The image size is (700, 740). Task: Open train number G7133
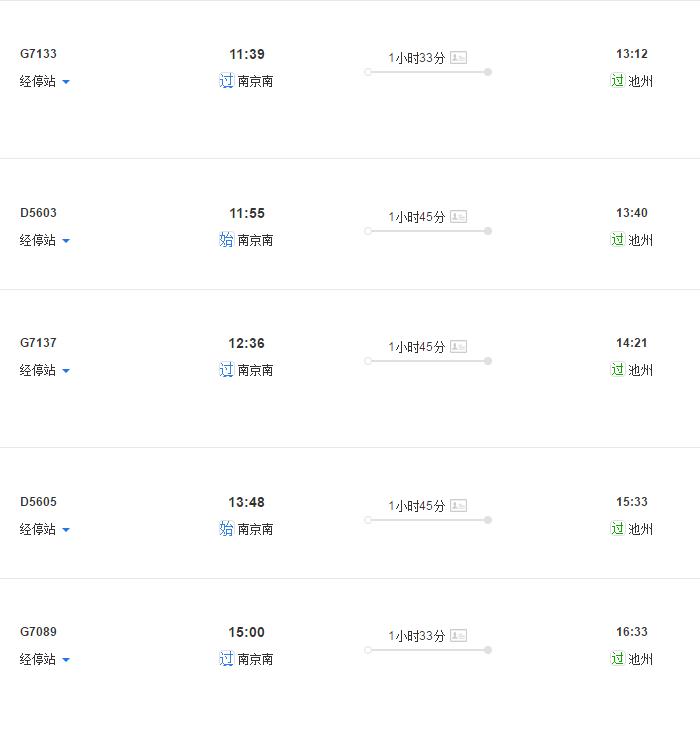tap(38, 54)
